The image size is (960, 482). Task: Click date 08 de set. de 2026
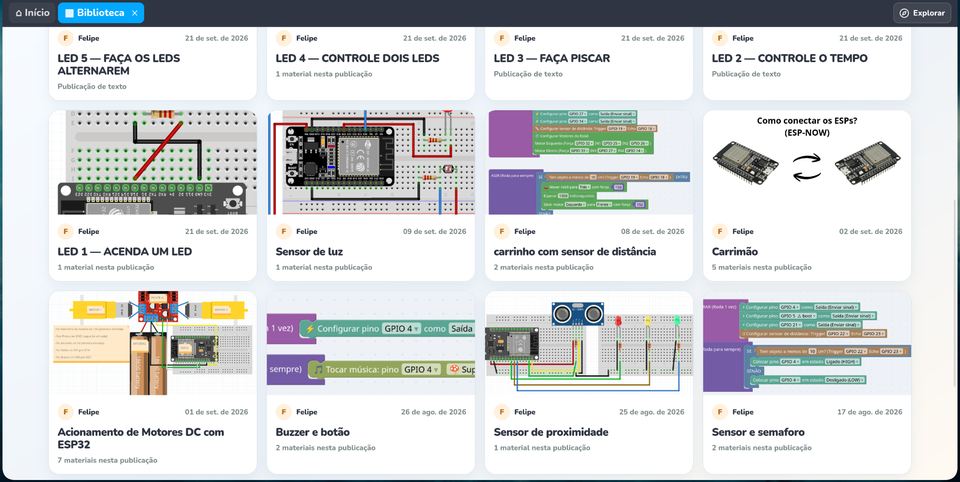[653, 232]
